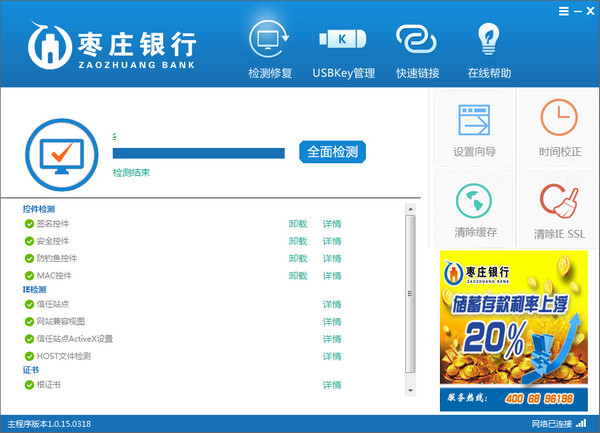The image size is (600, 433).
Task: Open the 在线帮助 lightbulb icon
Action: (489, 39)
